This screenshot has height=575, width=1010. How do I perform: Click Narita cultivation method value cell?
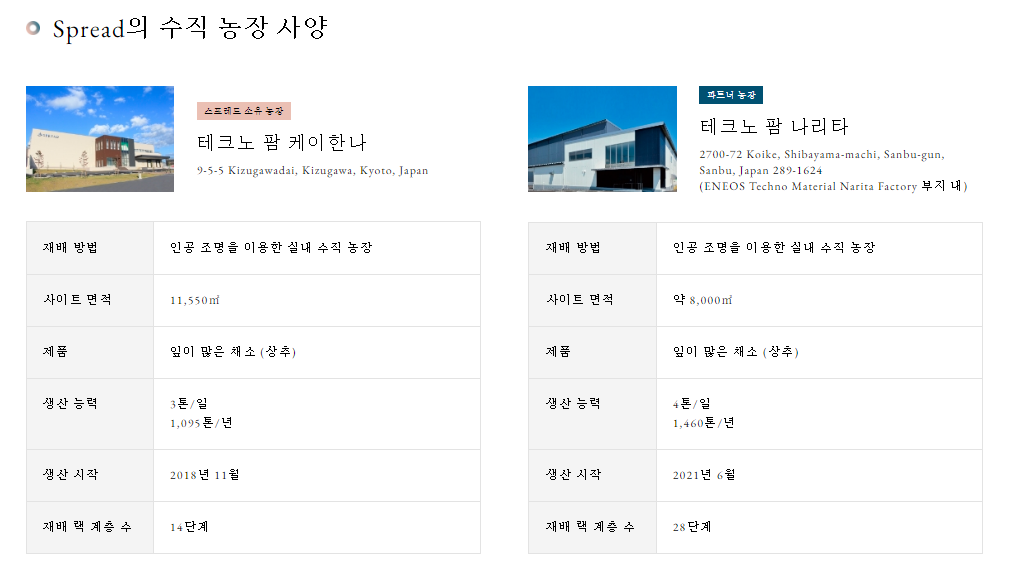click(819, 248)
